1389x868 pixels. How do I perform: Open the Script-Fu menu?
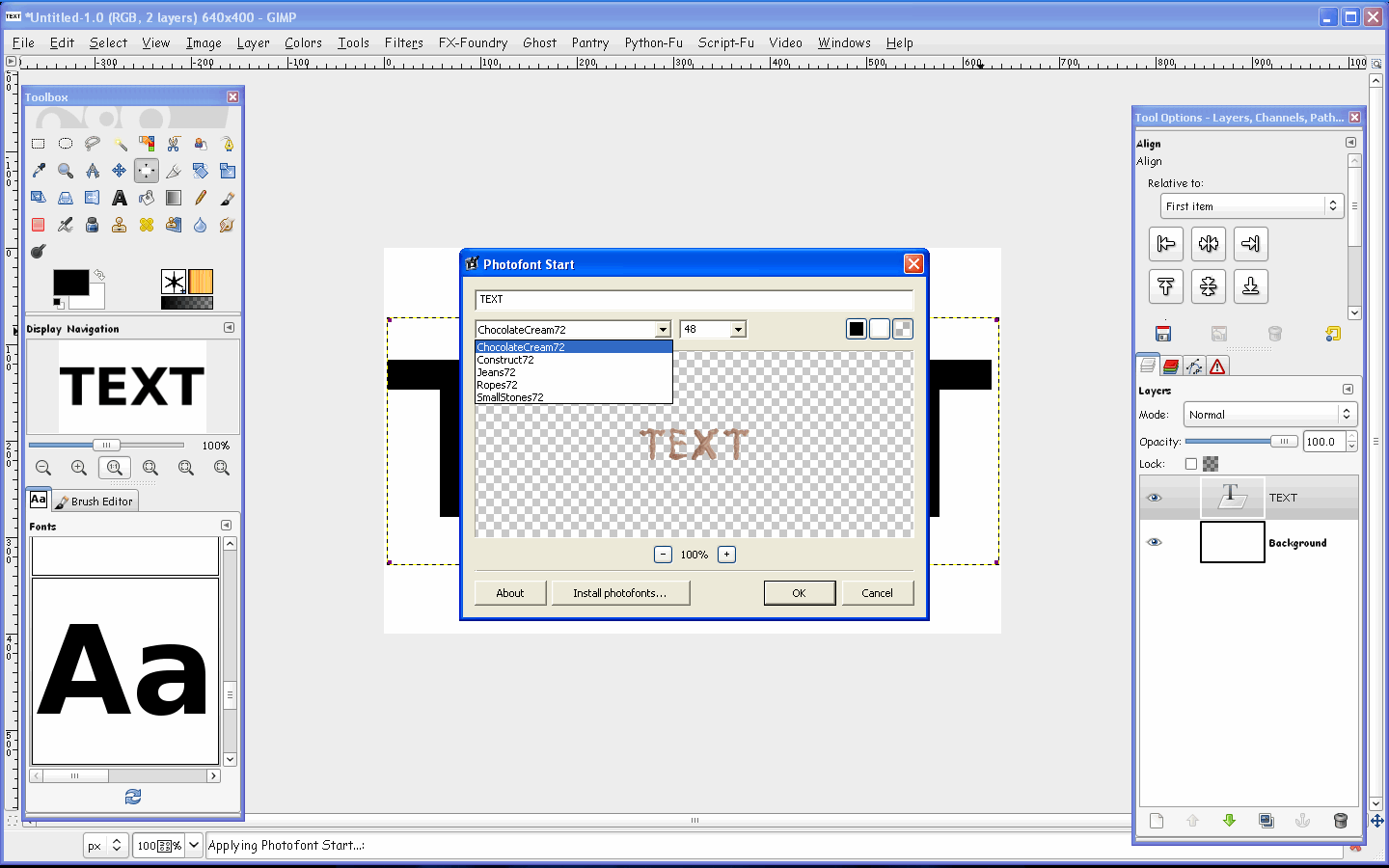(x=725, y=42)
